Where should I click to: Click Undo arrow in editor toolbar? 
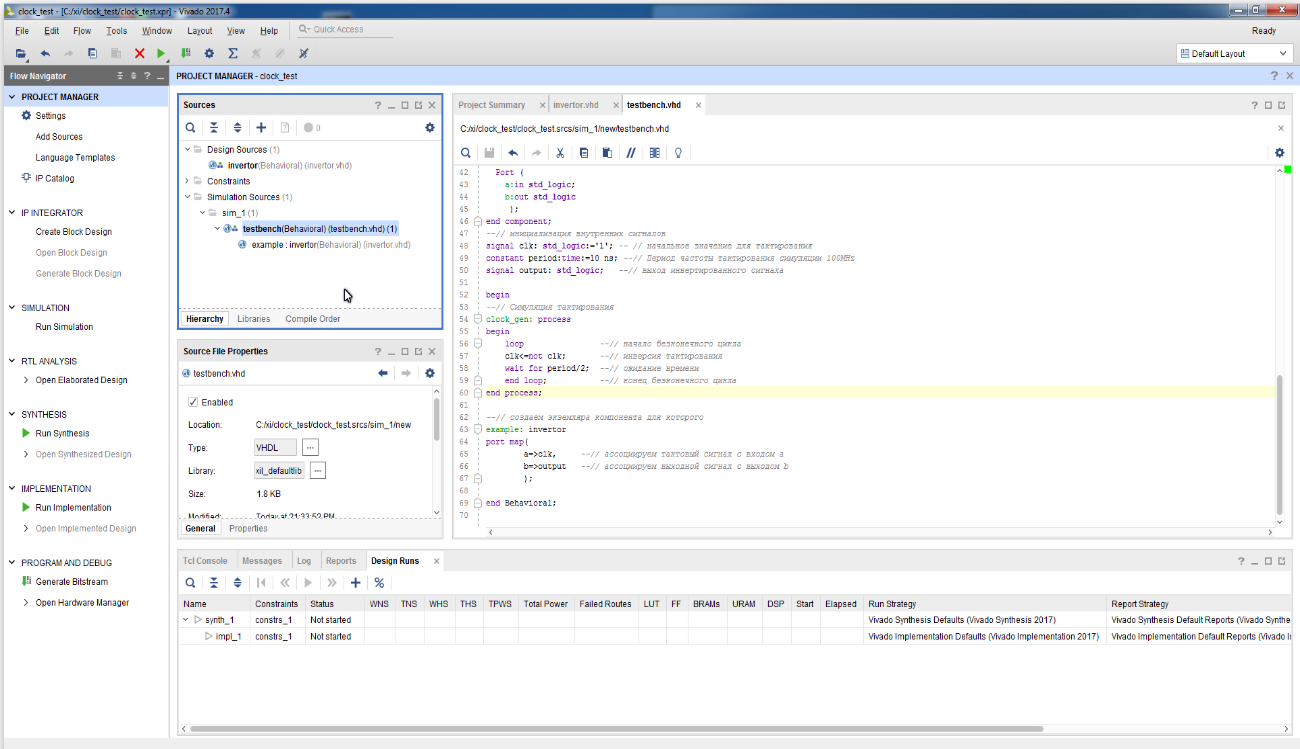513,153
